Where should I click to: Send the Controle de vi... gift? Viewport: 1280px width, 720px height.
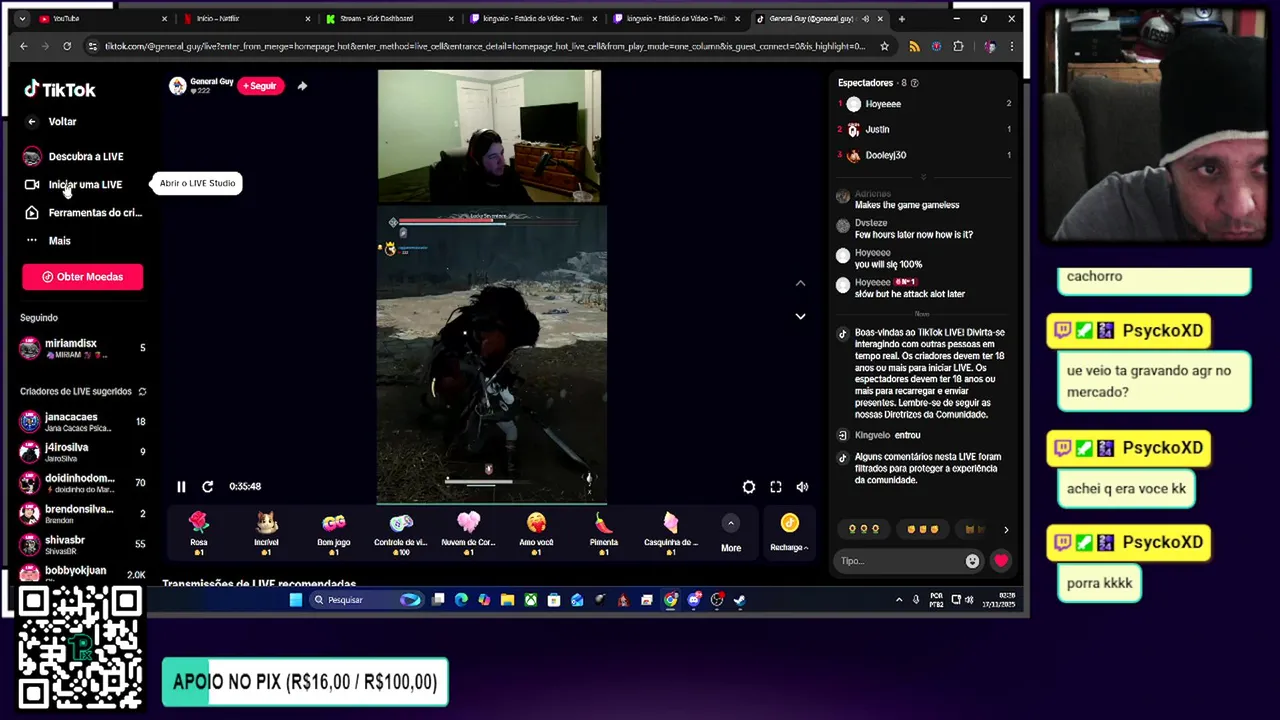[x=401, y=533]
